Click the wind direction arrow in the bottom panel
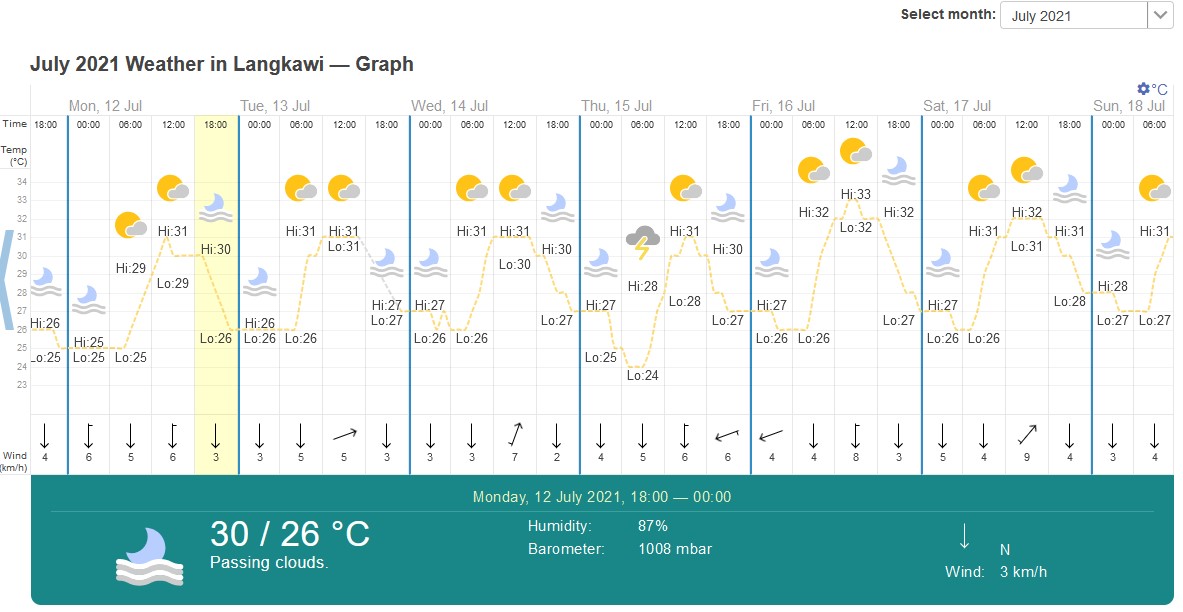 [x=963, y=536]
